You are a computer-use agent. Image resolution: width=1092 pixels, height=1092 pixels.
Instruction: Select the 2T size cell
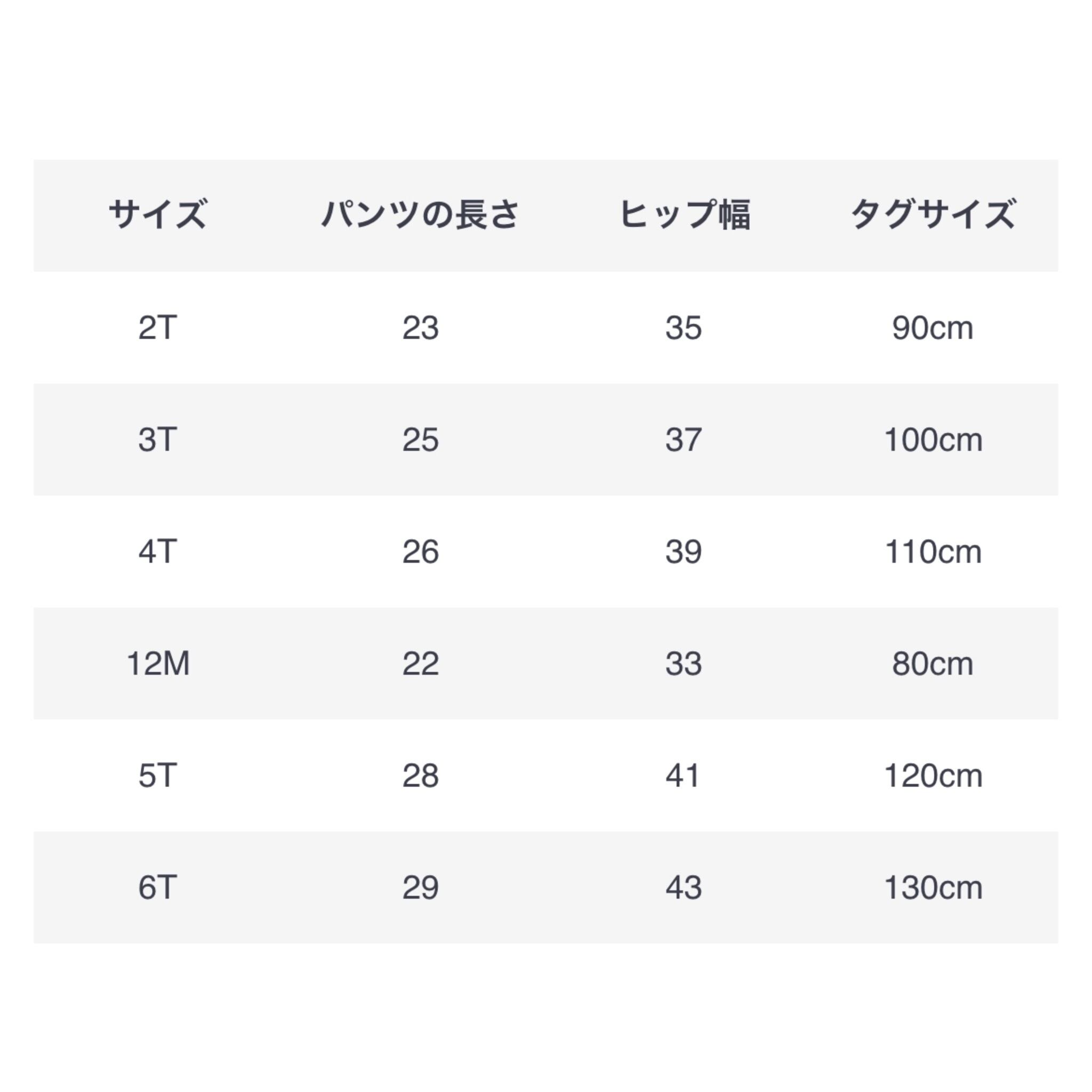click(158, 328)
